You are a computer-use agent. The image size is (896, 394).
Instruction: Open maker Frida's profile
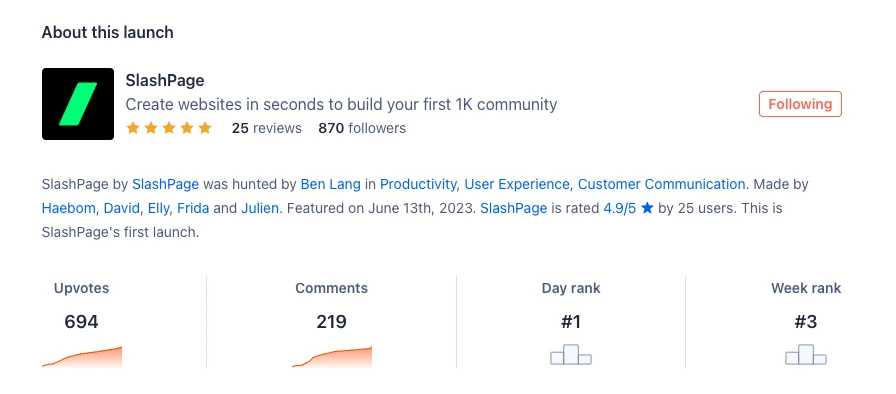(193, 208)
